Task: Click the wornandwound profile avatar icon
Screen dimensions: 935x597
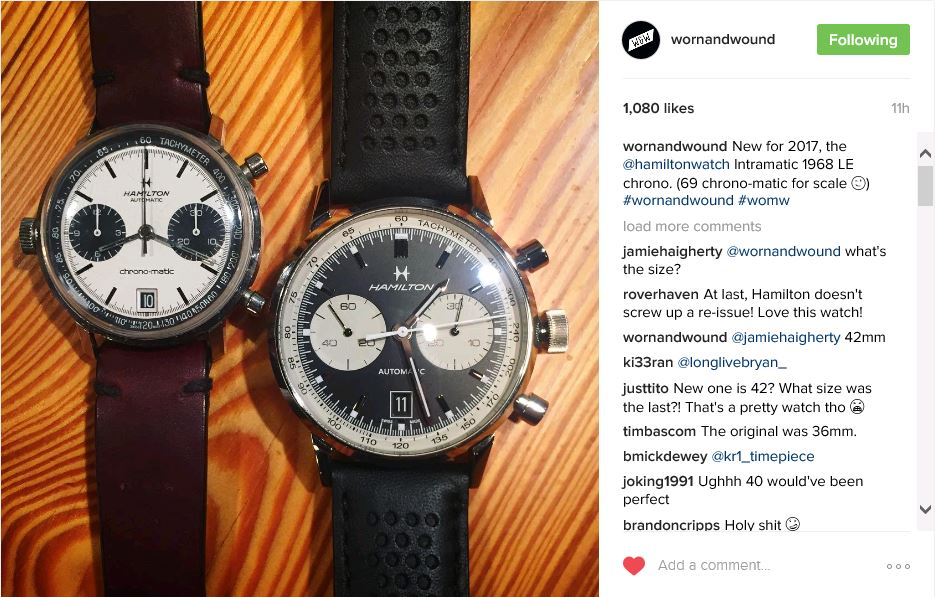Action: click(640, 40)
